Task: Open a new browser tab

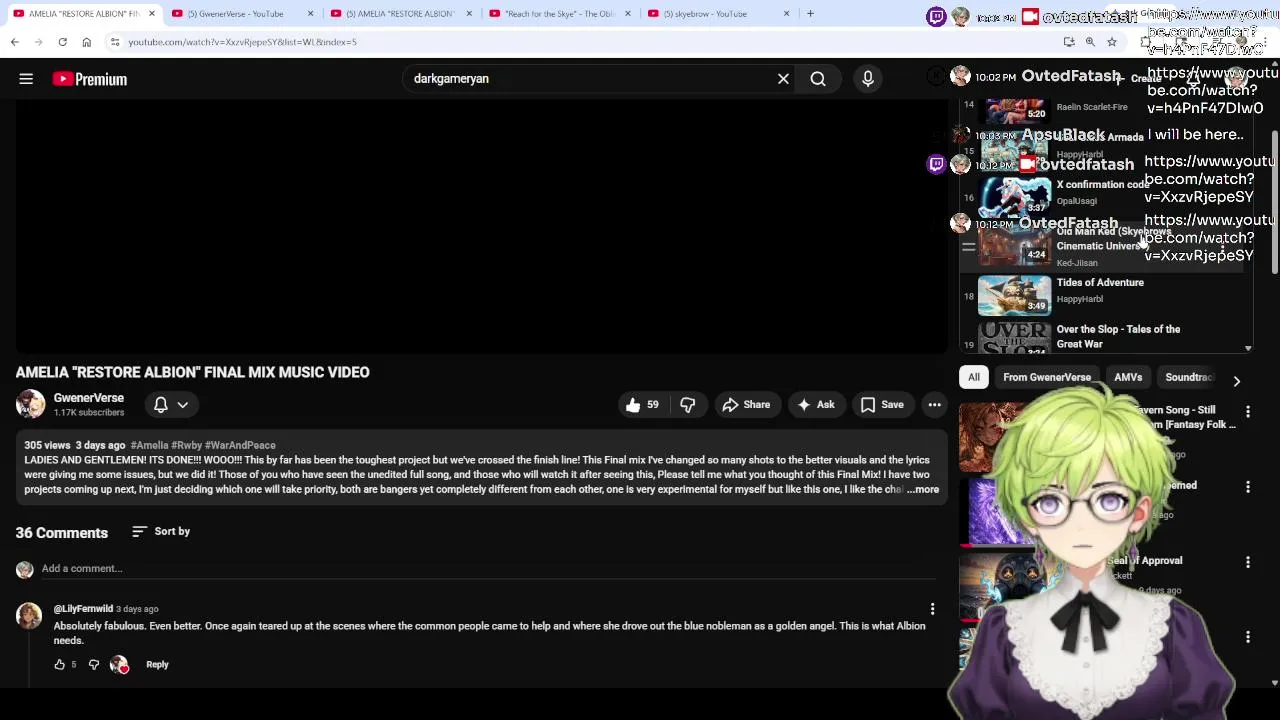Action: [810, 14]
